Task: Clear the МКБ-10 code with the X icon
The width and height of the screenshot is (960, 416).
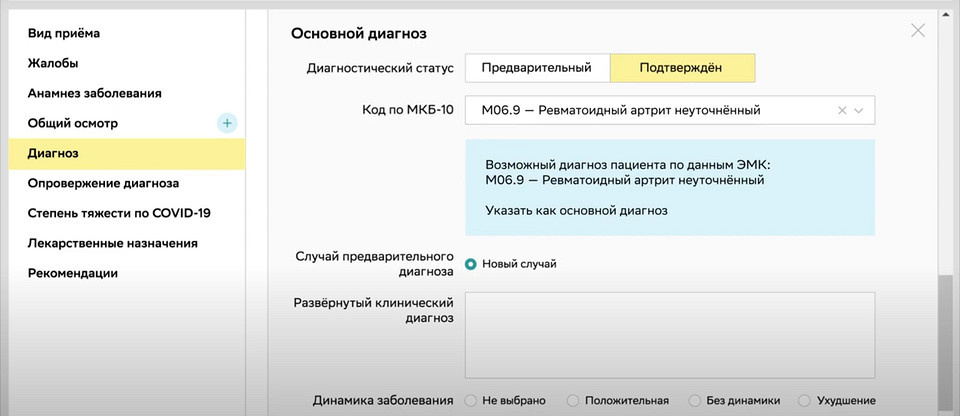Action: point(842,111)
